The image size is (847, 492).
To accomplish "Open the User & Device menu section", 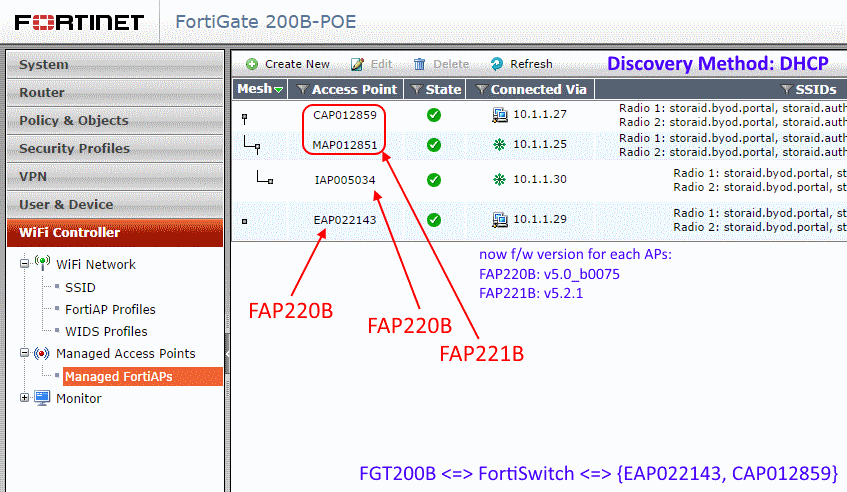I will 115,205.
